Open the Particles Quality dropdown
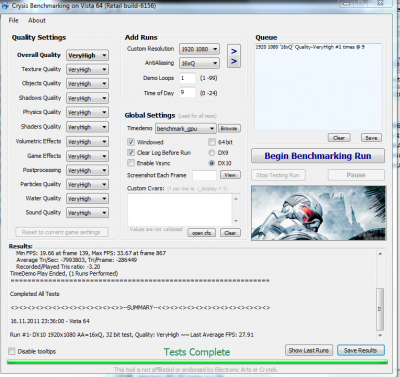400x377 pixels. click(x=87, y=184)
